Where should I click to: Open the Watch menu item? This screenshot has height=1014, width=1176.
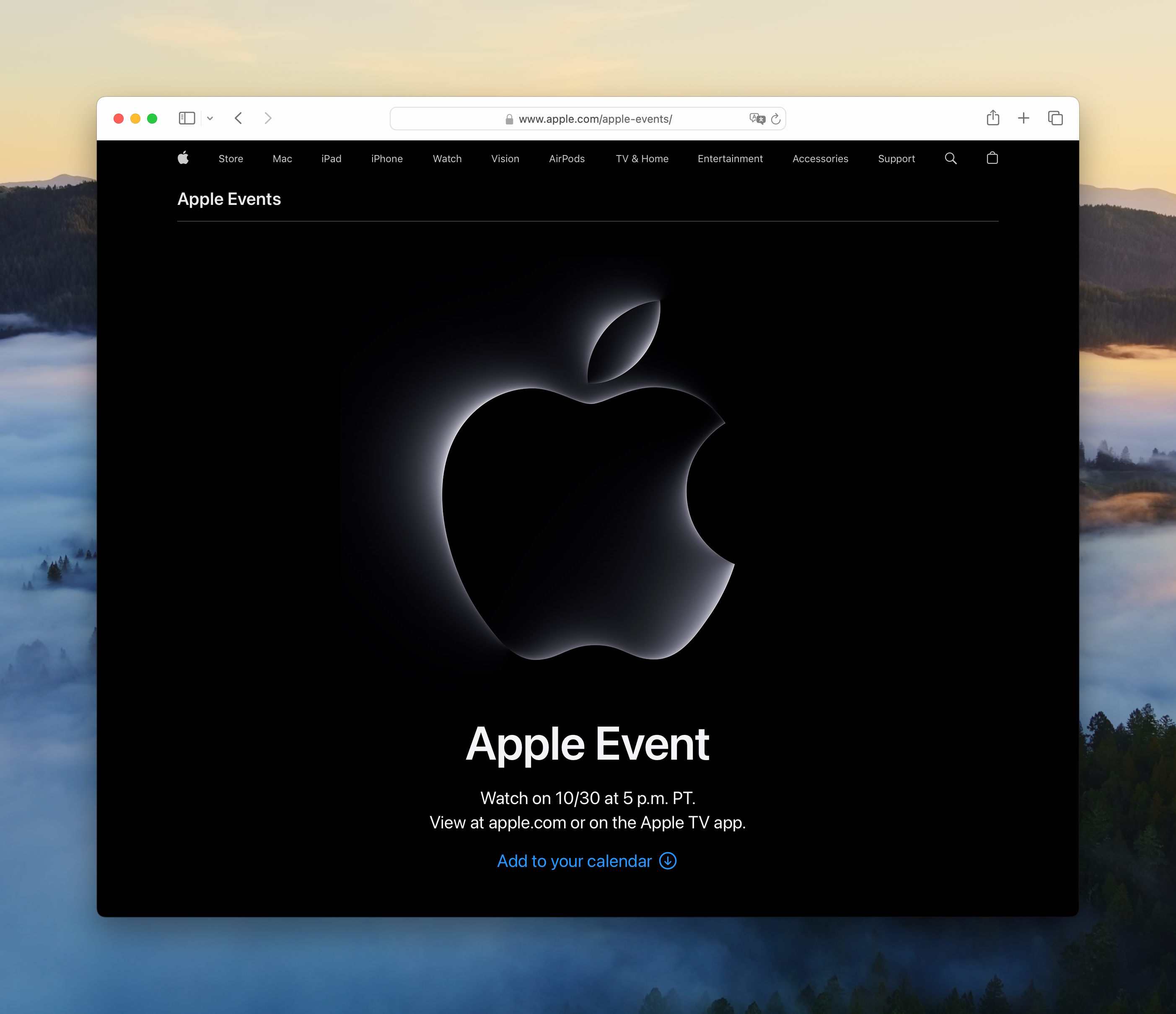[x=447, y=159]
